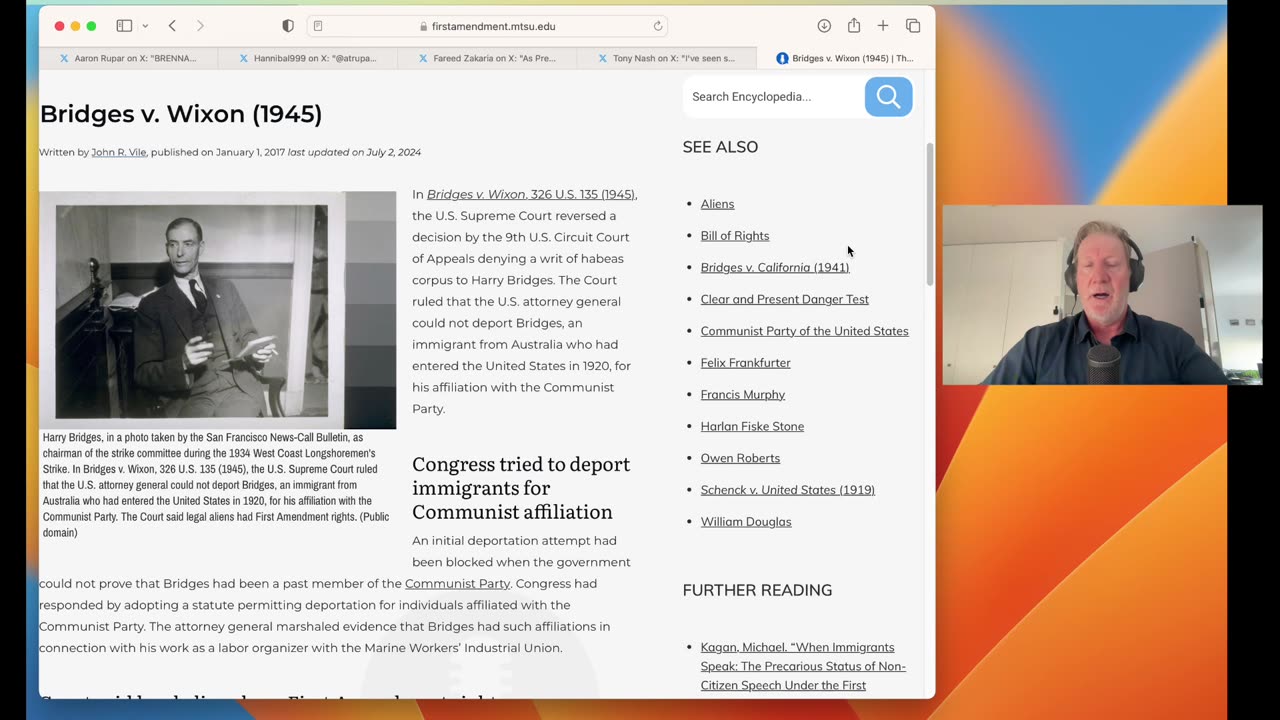Click the SEE ALSO heading
The width and height of the screenshot is (1280, 720).
coord(720,147)
